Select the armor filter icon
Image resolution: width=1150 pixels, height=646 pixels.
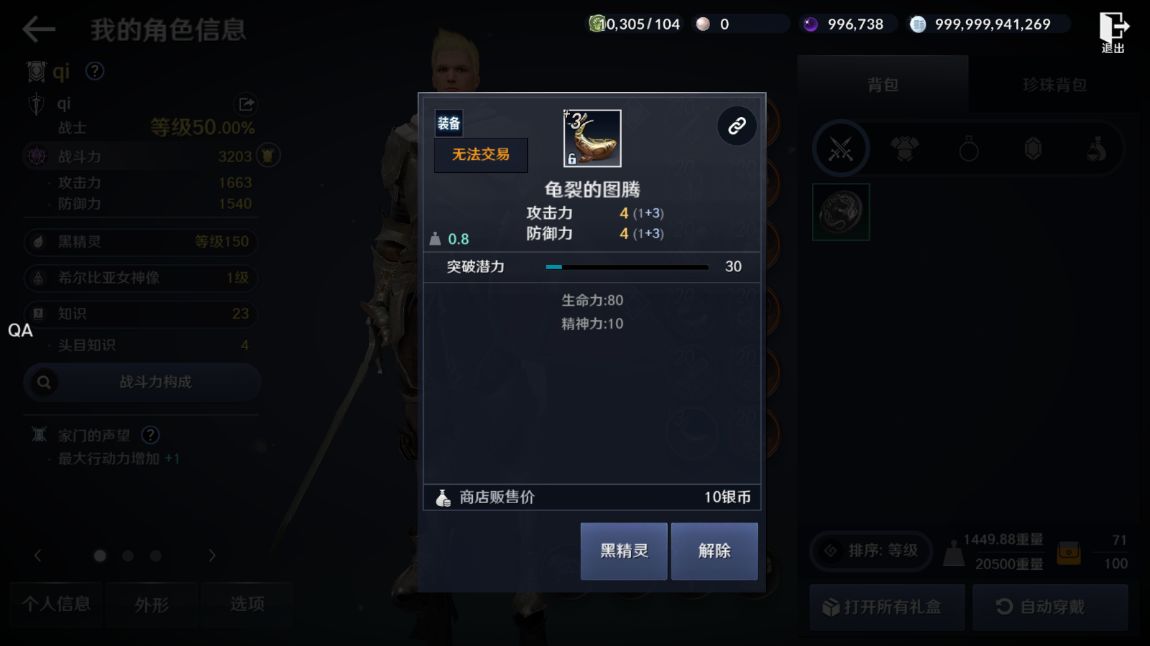(x=904, y=150)
